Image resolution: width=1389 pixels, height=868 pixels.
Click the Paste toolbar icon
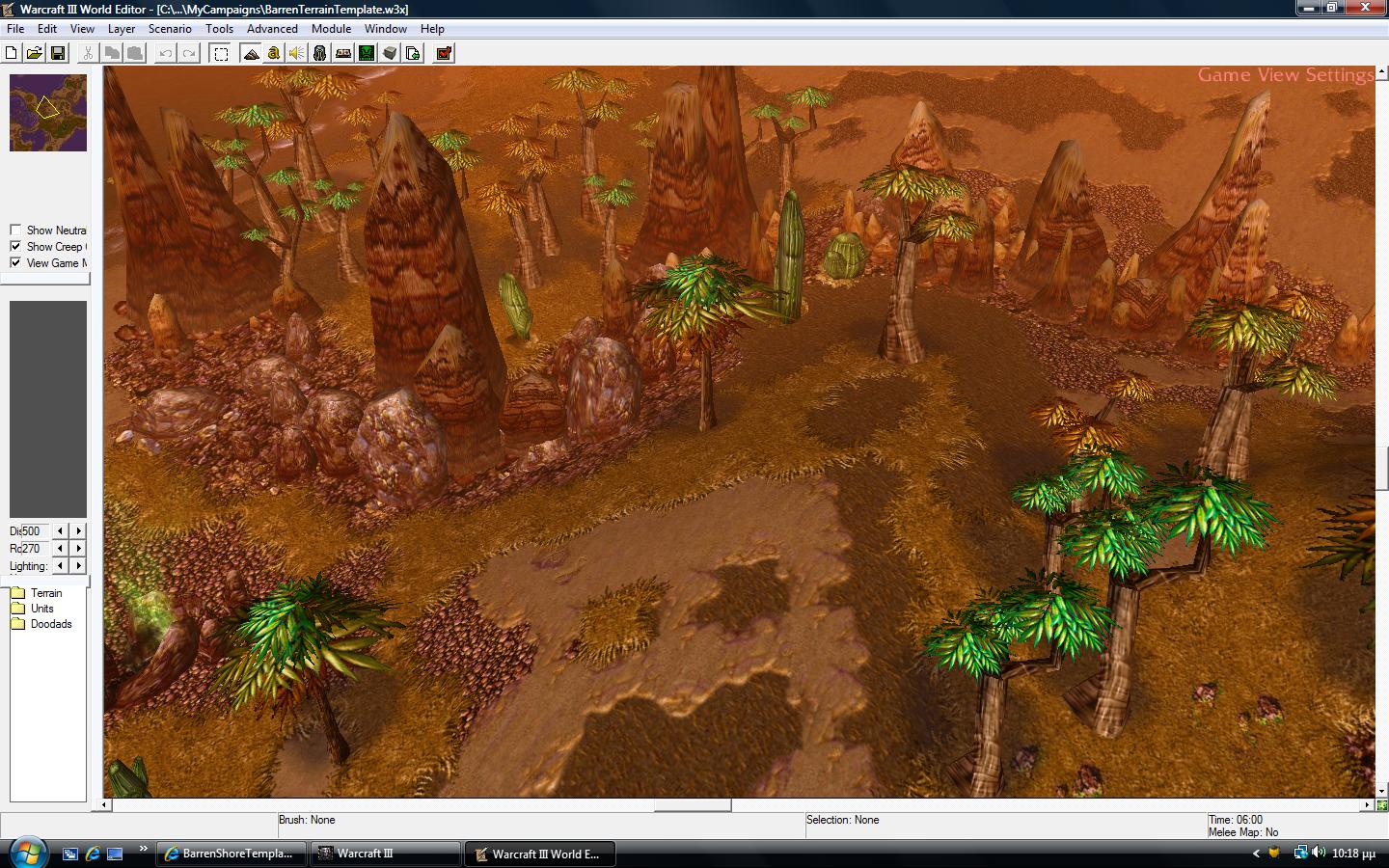tap(135, 53)
